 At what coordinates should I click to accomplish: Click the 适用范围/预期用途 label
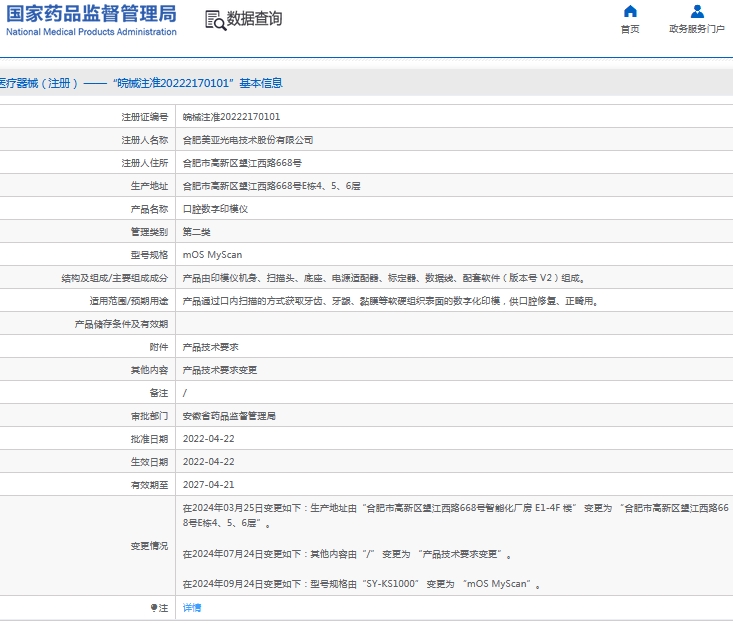click(129, 301)
